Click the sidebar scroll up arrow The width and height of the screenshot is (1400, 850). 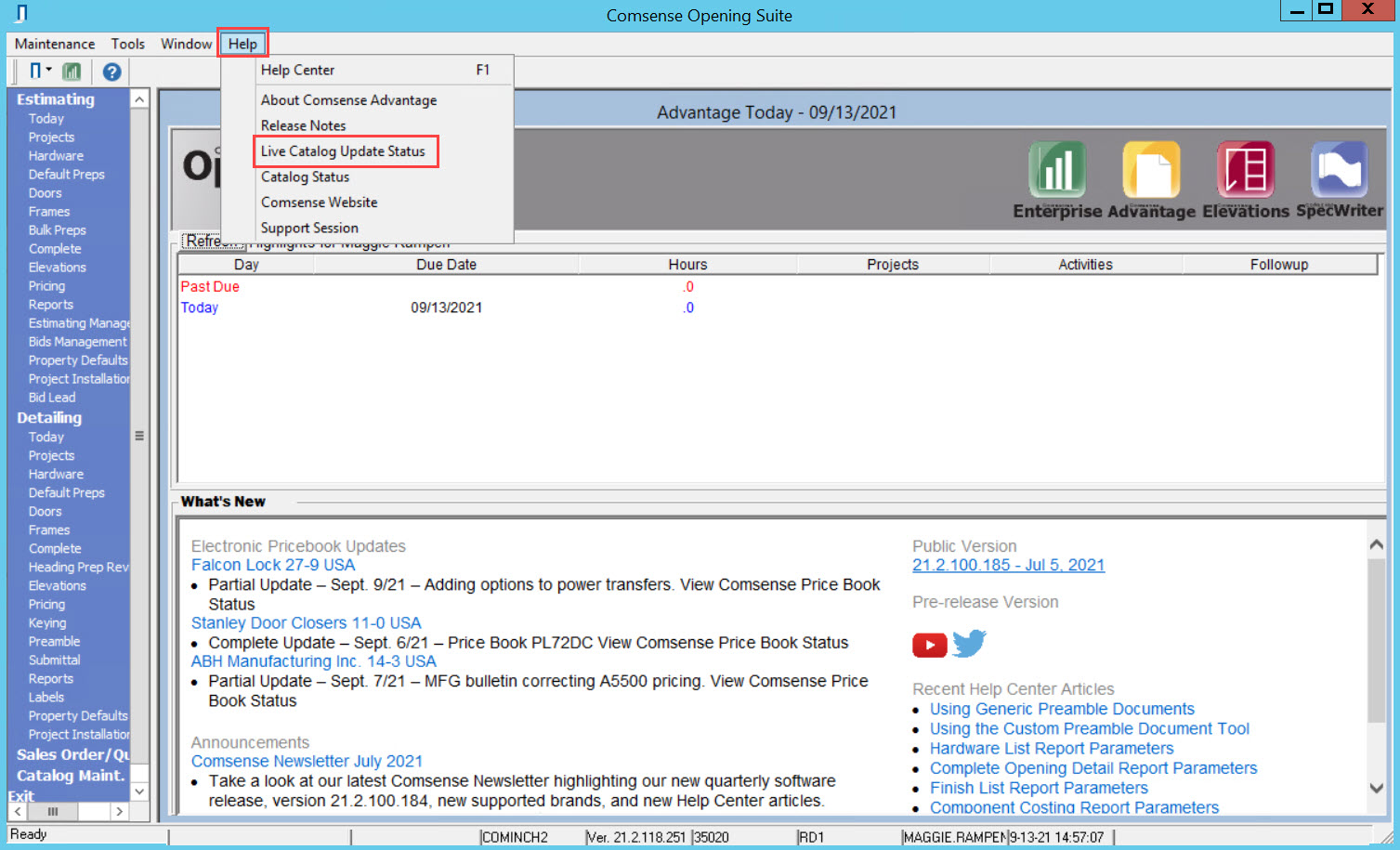pyautogui.click(x=139, y=99)
